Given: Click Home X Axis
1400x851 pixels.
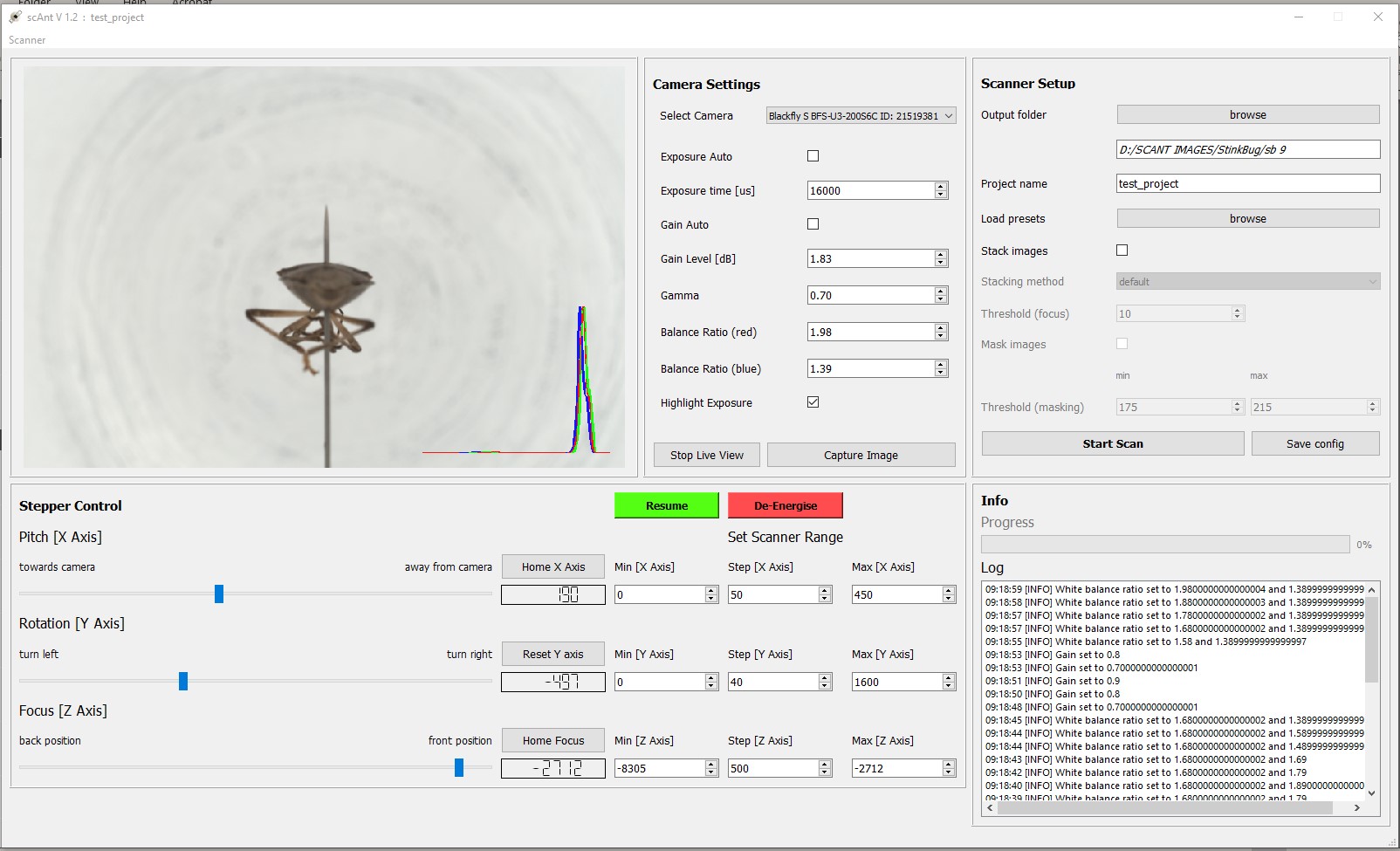Looking at the screenshot, I should [552, 566].
